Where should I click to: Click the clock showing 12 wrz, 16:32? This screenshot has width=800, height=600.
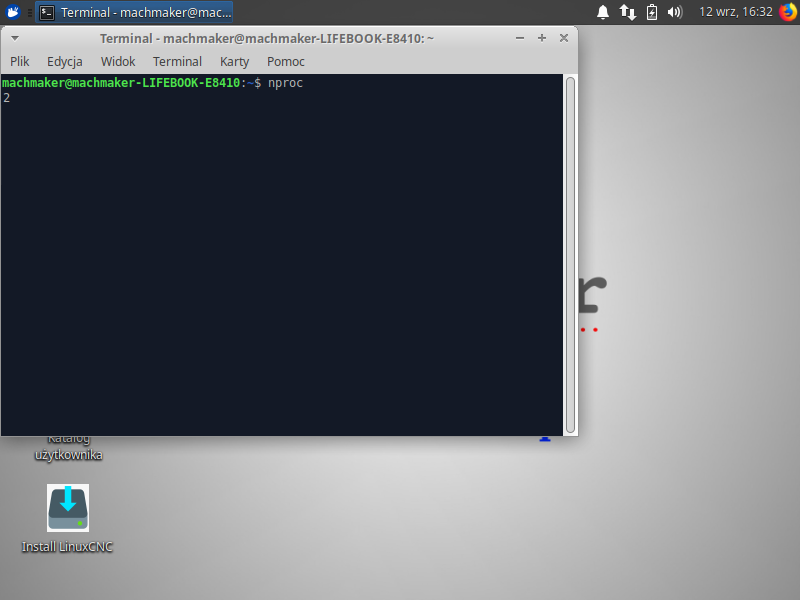736,12
